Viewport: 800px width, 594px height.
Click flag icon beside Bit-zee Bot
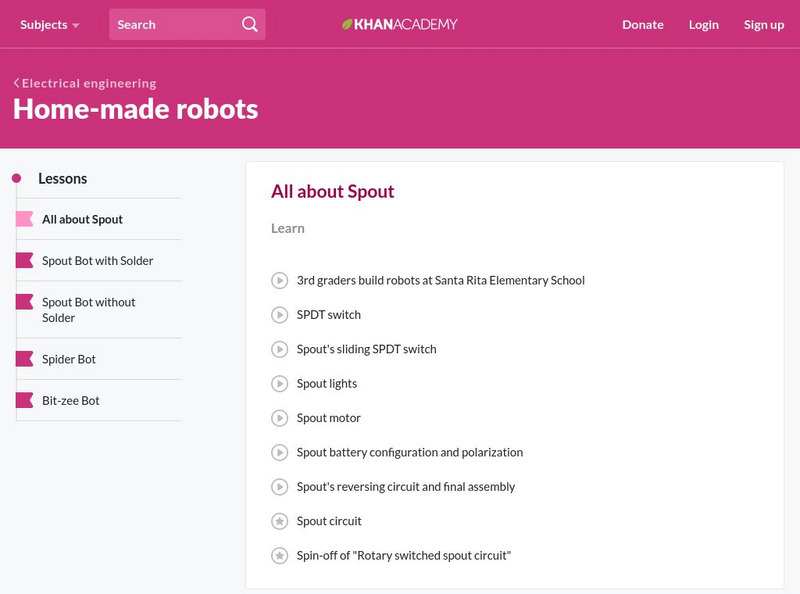(x=24, y=401)
